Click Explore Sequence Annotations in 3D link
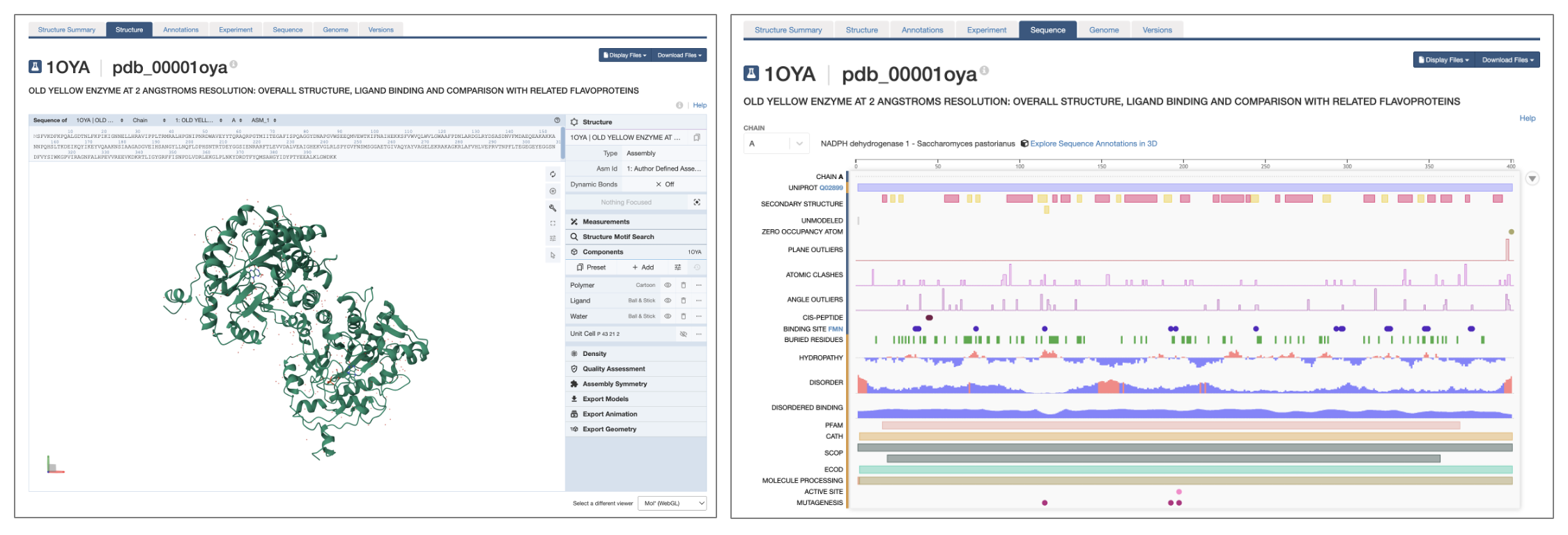 pyautogui.click(x=1093, y=144)
